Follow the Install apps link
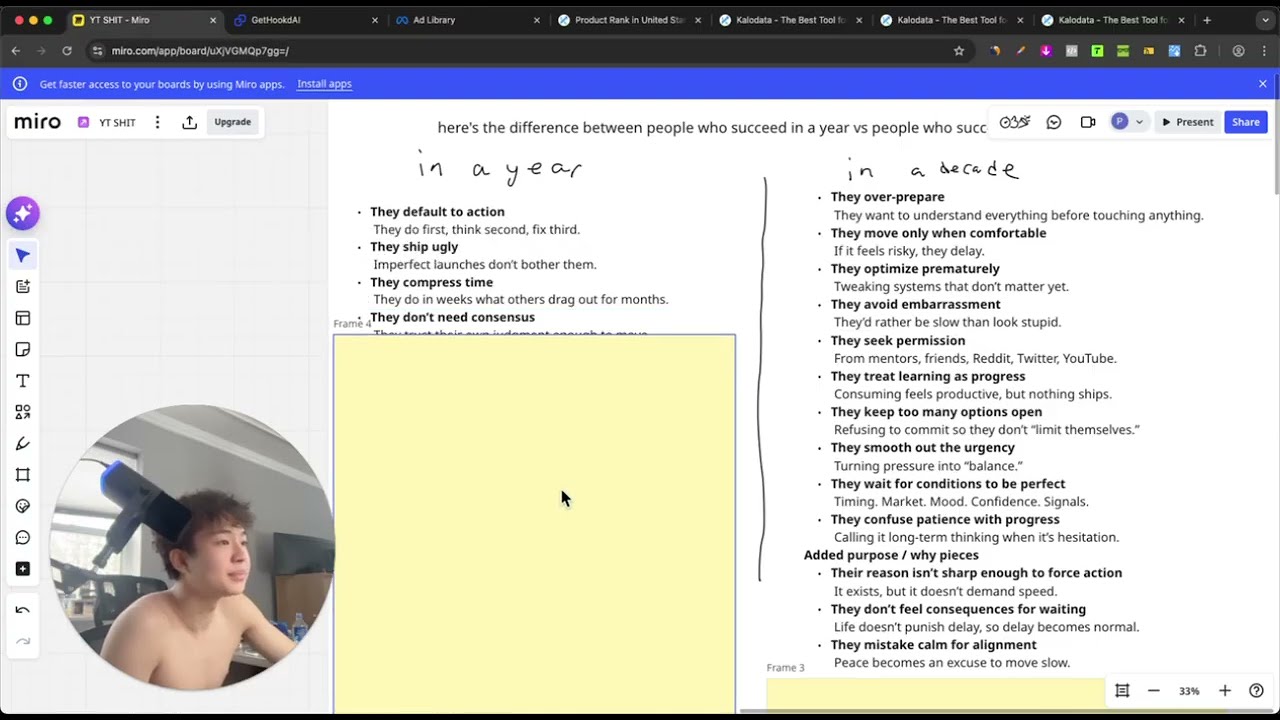The image size is (1280, 720). 324,84
